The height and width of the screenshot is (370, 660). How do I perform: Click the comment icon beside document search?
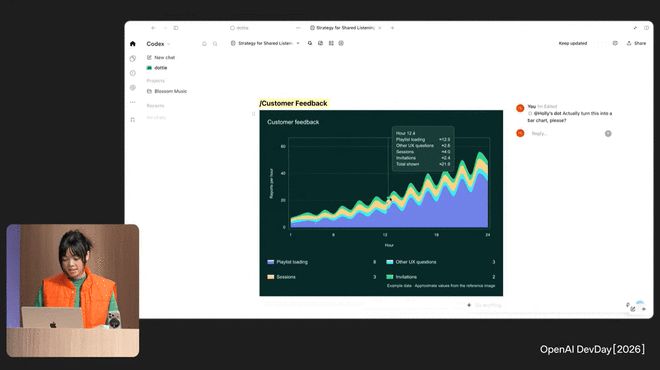[320, 43]
